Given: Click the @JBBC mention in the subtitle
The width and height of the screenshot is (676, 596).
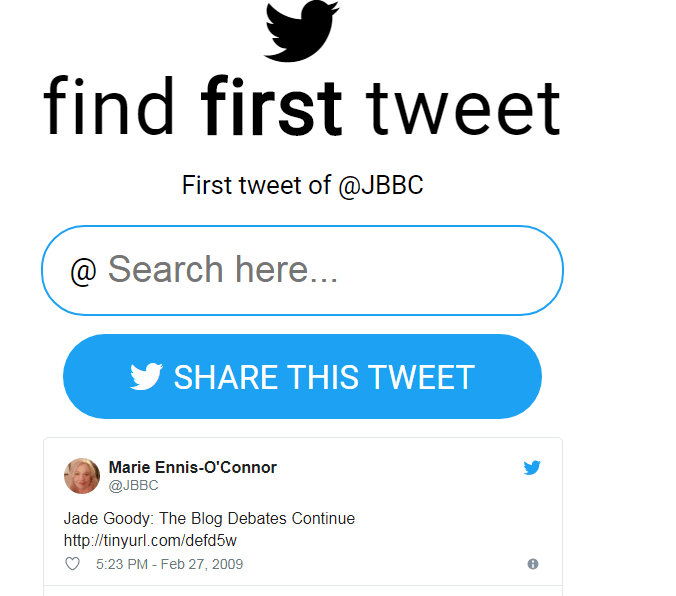Looking at the screenshot, I should pos(380,186).
